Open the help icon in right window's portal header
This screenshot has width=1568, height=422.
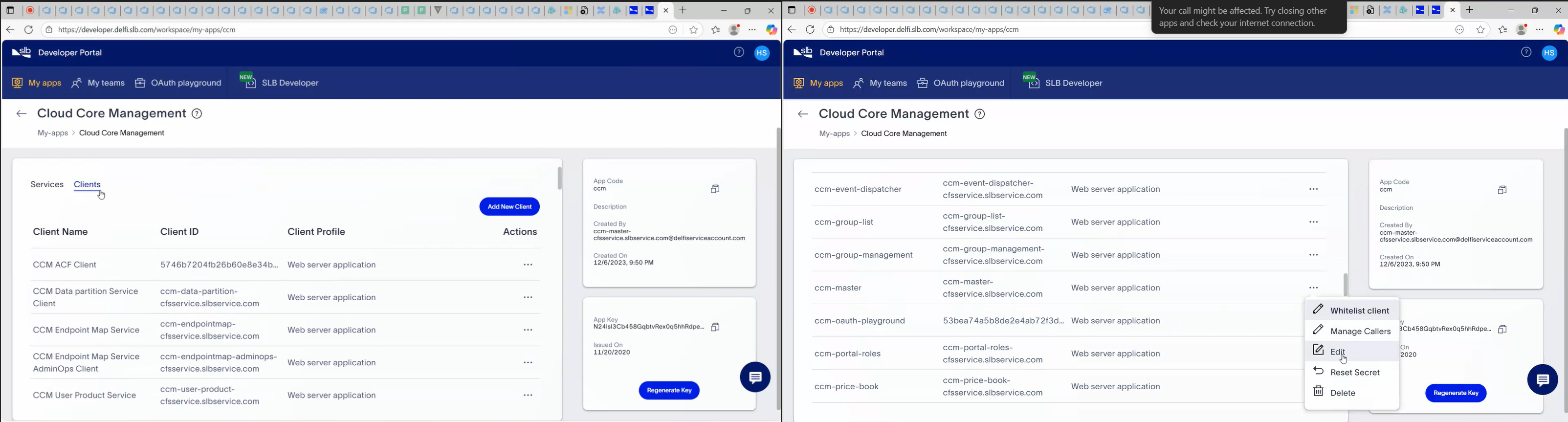coord(1526,53)
